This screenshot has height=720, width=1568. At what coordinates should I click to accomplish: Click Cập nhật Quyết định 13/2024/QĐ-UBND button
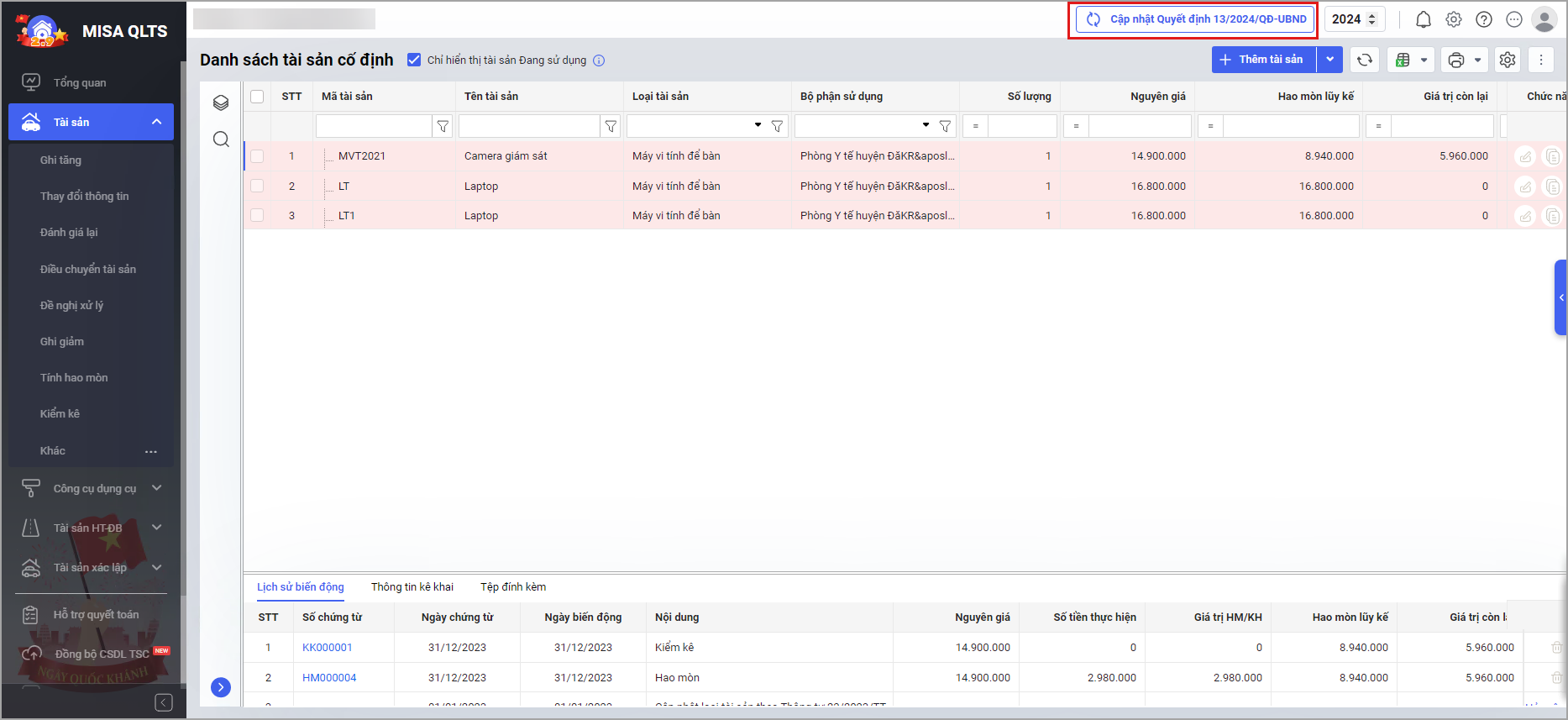click(x=1195, y=19)
